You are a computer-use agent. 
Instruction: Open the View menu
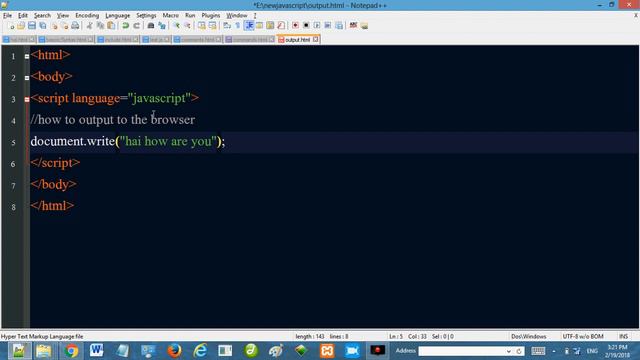[62, 16]
